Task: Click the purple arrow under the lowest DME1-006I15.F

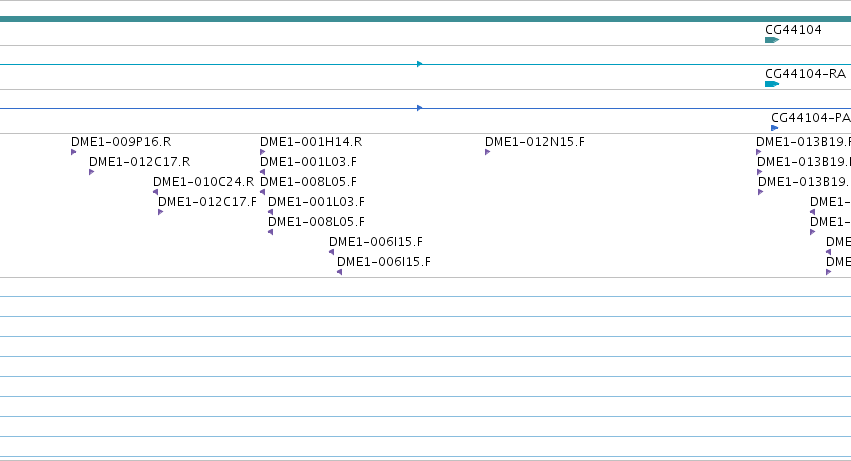Action: 339,273
